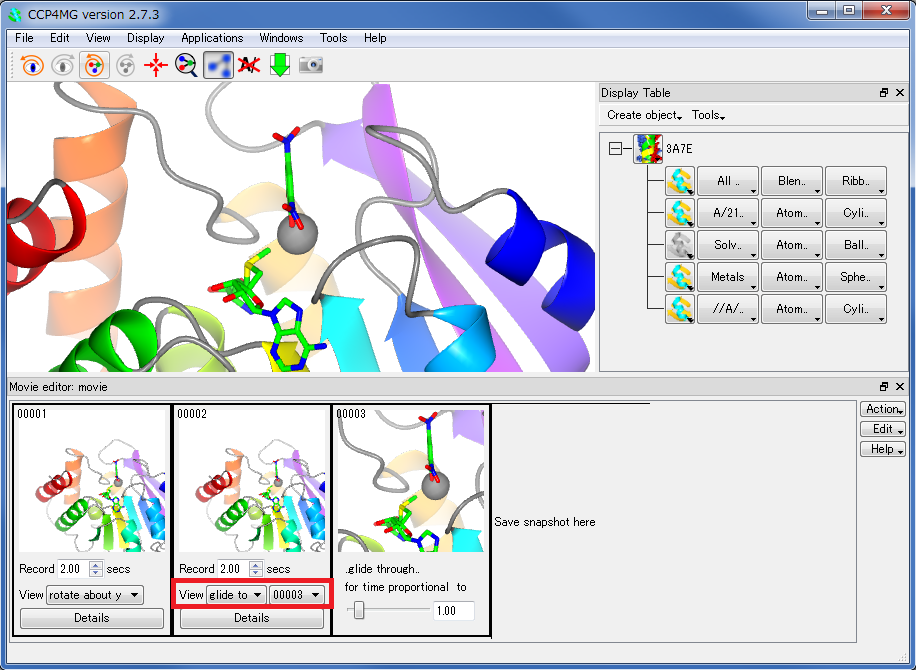916x670 pixels.
Task: Click the magnifier find atoms icon
Action: (x=187, y=65)
